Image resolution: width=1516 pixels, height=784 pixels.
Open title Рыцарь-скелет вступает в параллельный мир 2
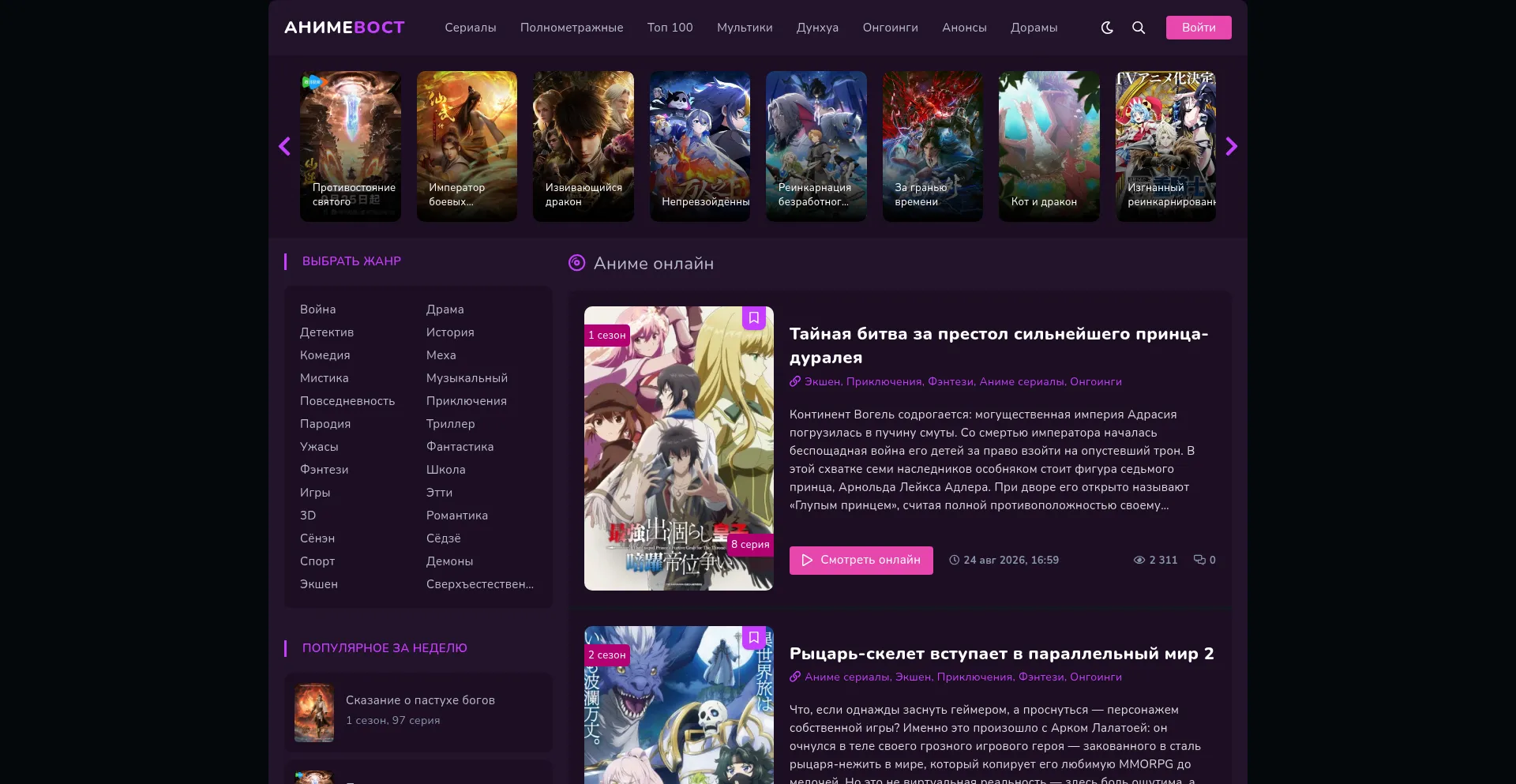1002,654
